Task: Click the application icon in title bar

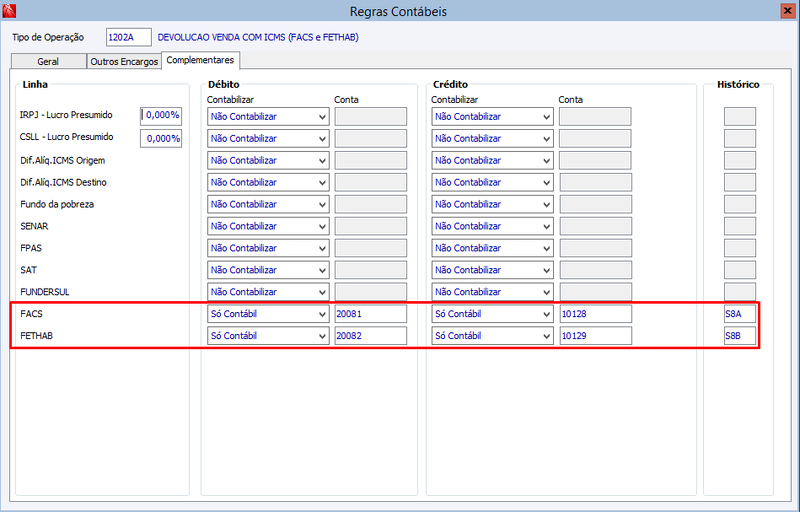Action: point(9,10)
